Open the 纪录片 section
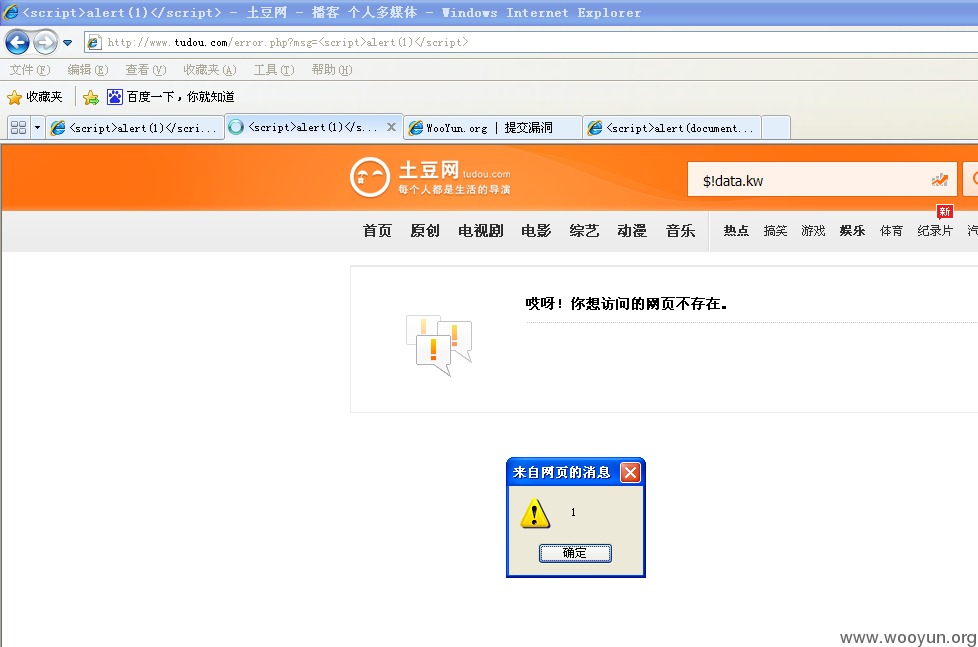 (934, 231)
